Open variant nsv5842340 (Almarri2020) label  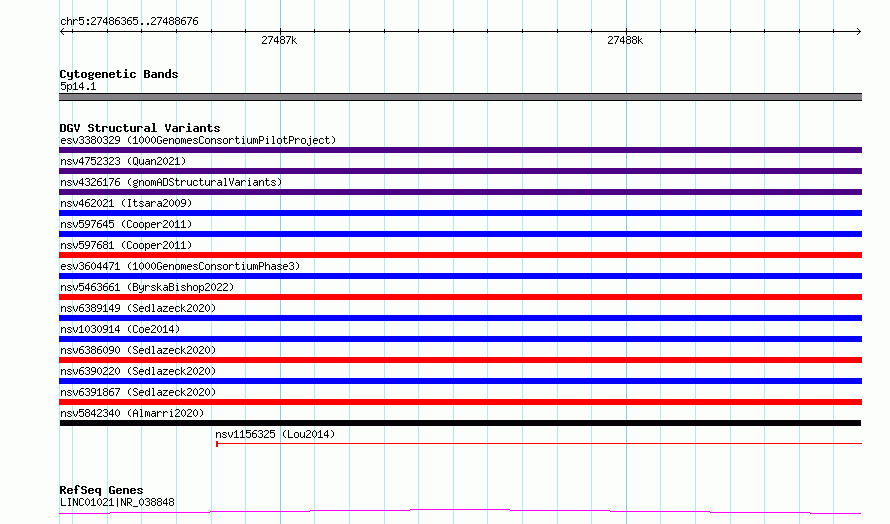132,413
